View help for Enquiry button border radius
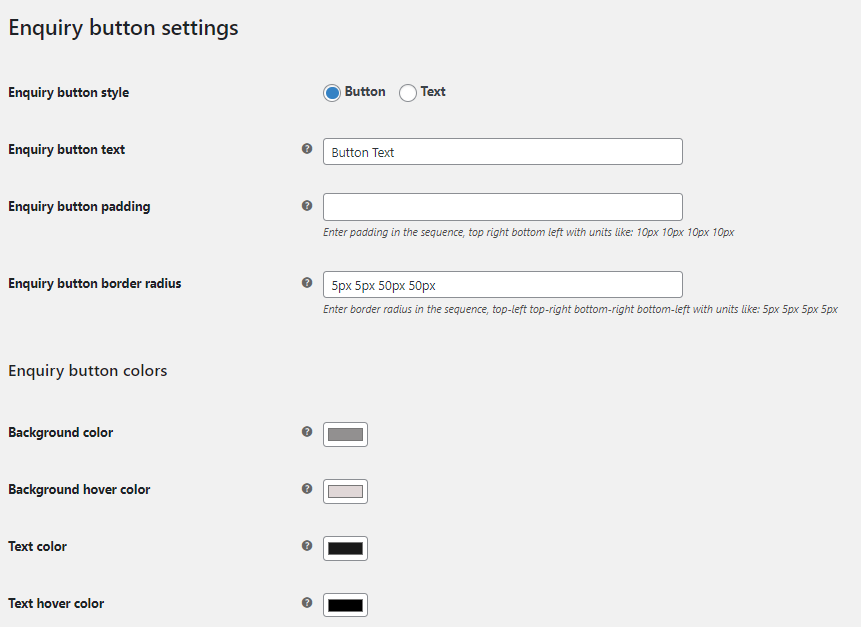The height and width of the screenshot is (627, 861). tap(306, 282)
